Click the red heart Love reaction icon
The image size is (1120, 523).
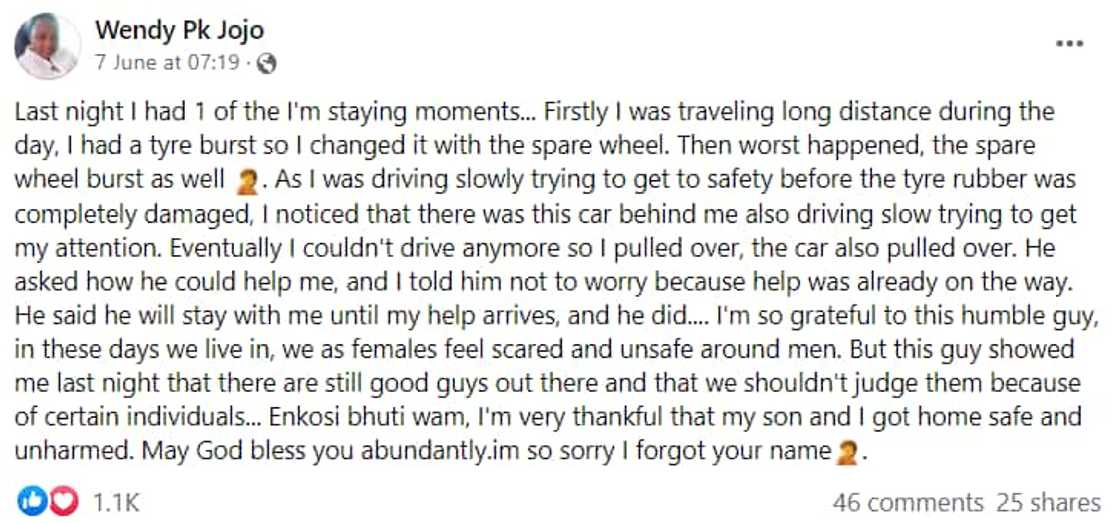(x=63, y=500)
